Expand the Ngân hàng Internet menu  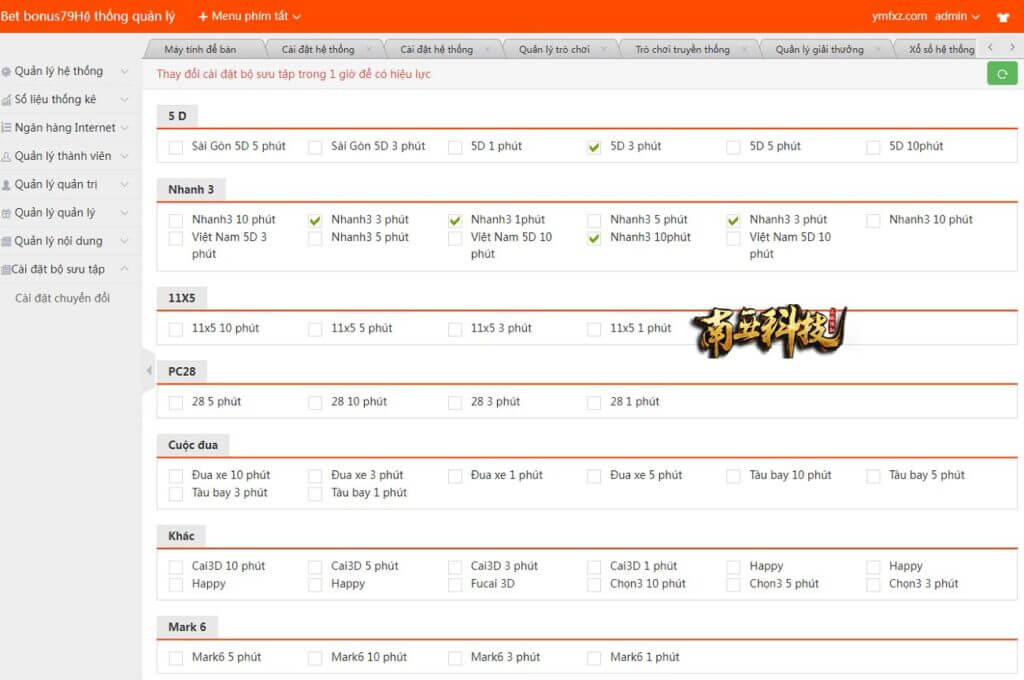point(124,127)
